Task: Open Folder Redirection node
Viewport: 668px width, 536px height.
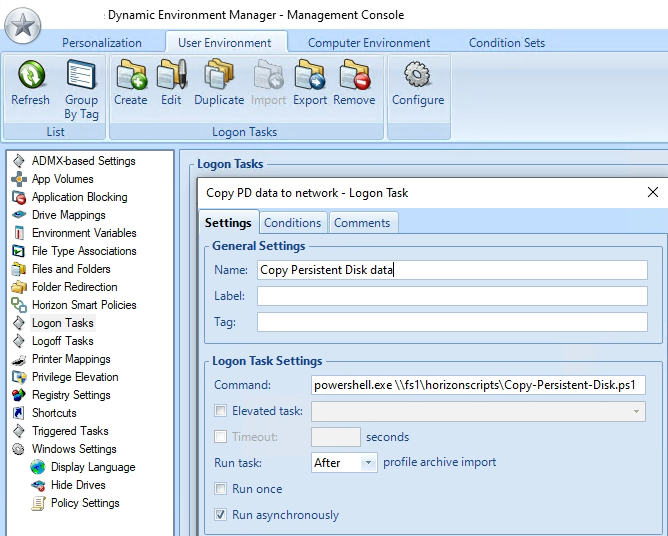Action: click(x=75, y=287)
